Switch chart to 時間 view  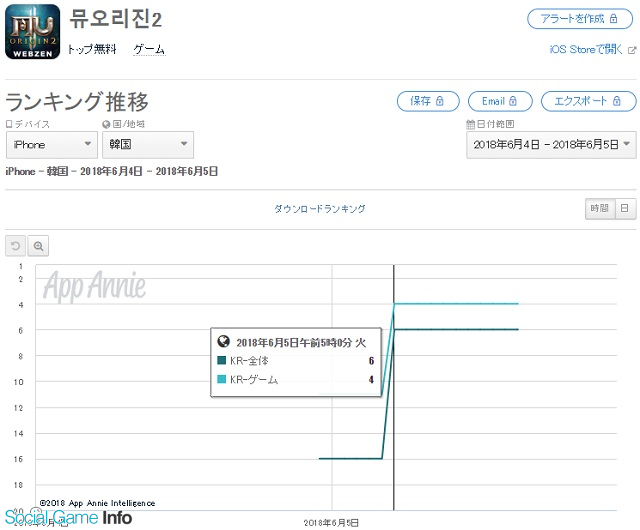pyautogui.click(x=600, y=208)
